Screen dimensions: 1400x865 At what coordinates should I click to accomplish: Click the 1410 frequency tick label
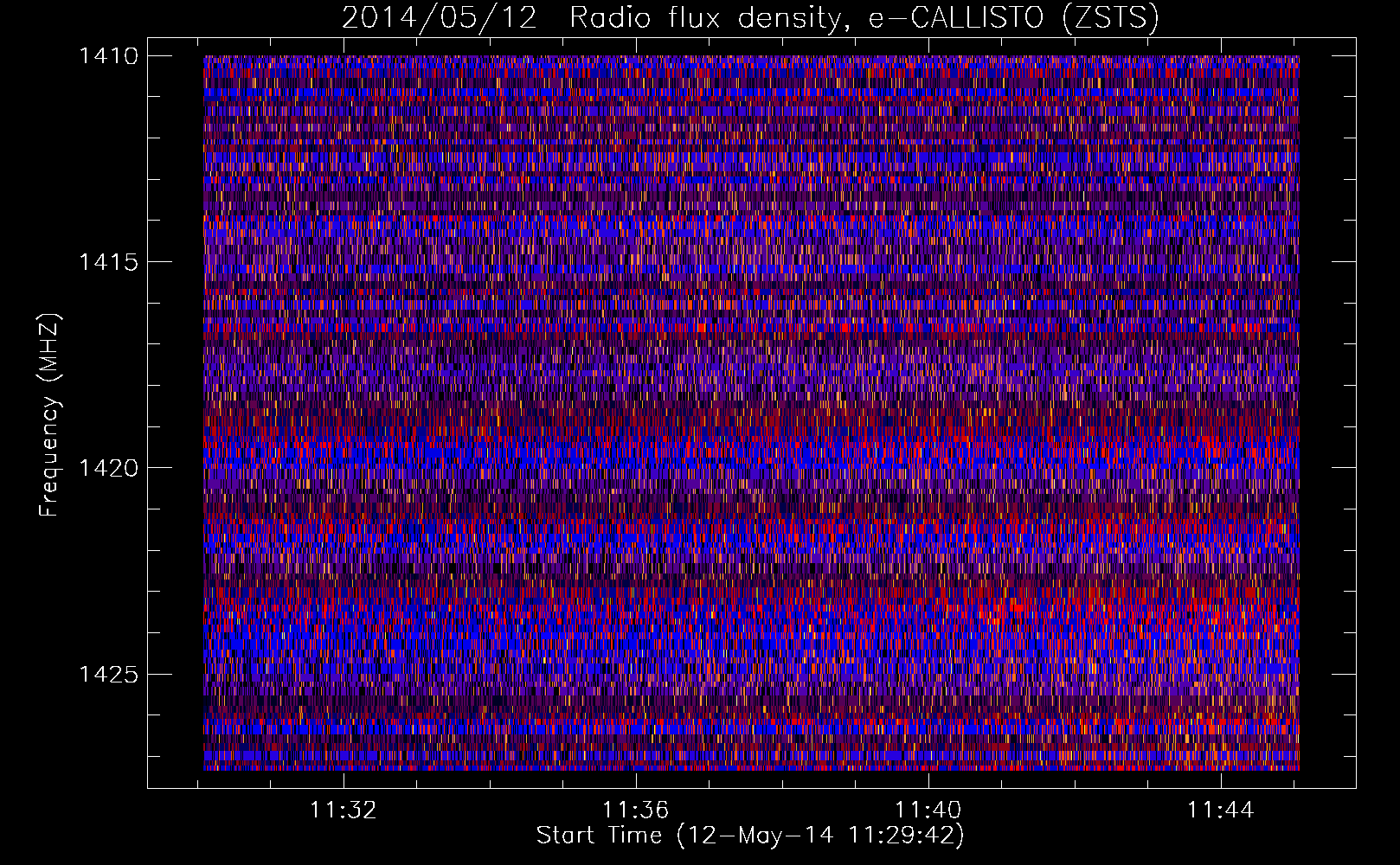point(108,56)
